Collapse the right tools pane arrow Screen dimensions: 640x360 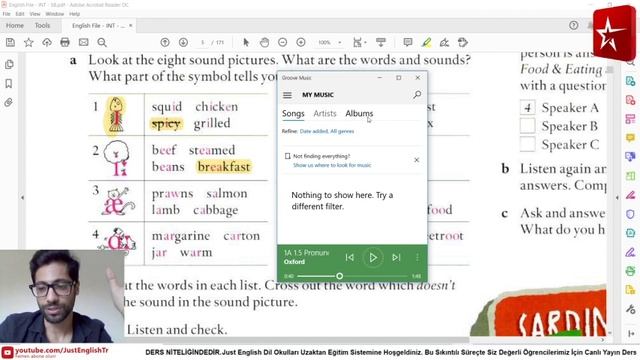[617, 198]
